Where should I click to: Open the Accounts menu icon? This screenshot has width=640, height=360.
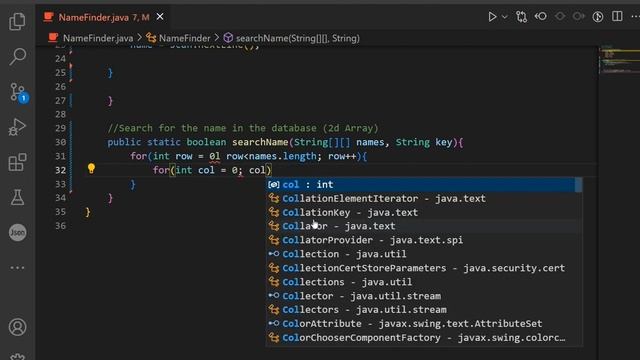click(x=18, y=327)
